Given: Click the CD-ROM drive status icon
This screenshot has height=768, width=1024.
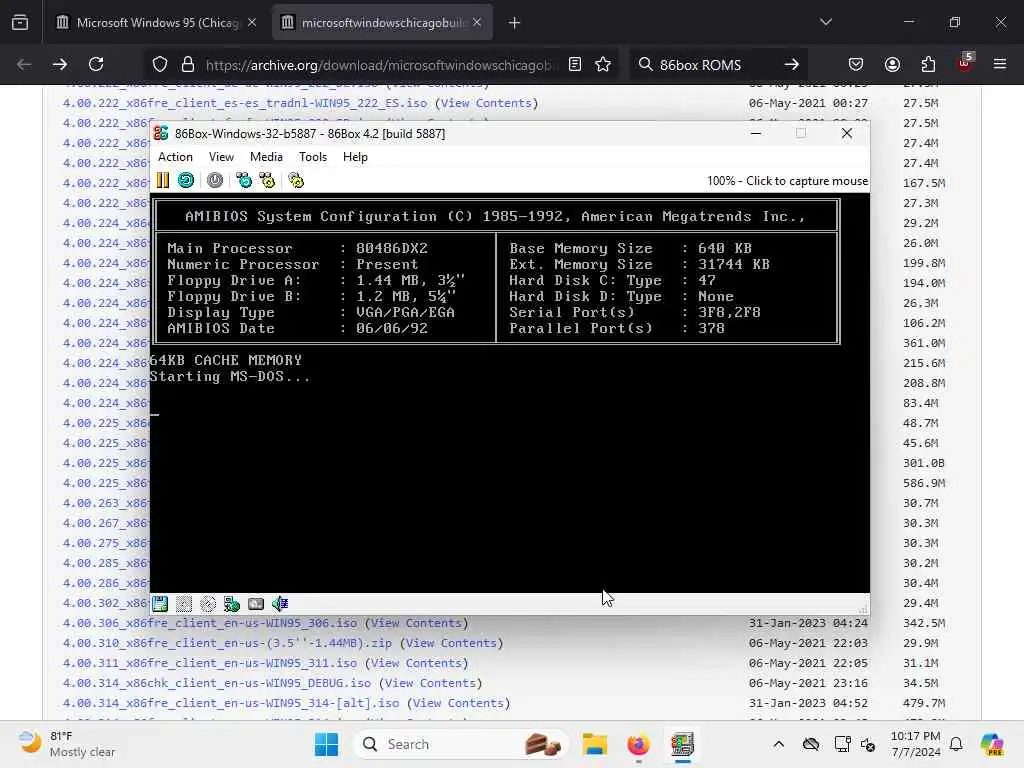Looking at the screenshot, I should [208, 603].
